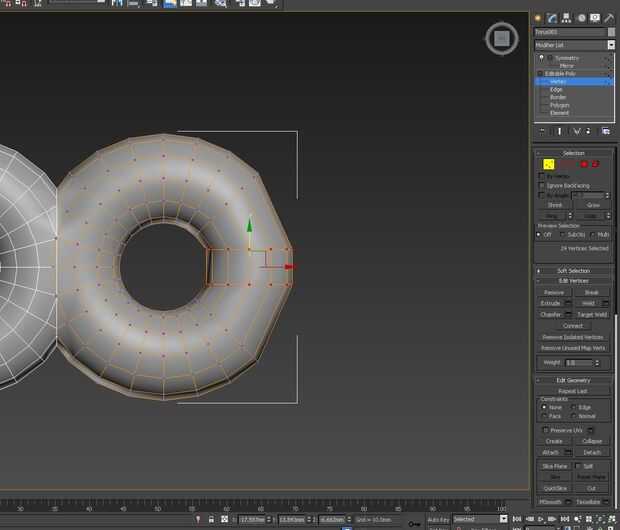Screen dimensions: 620x530
Task: Open the Motion command panel tab
Action: pos(581,18)
